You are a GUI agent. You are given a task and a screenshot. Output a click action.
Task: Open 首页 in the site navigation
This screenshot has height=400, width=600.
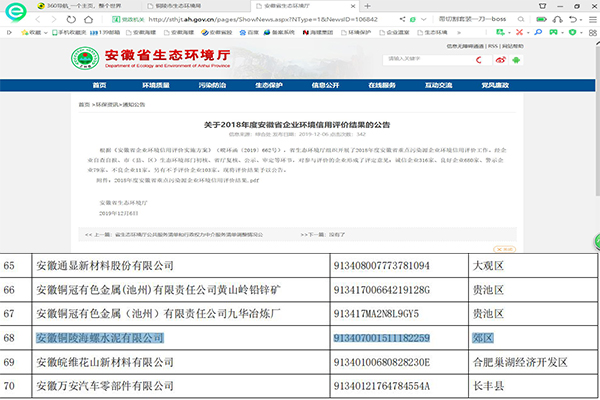(99, 85)
